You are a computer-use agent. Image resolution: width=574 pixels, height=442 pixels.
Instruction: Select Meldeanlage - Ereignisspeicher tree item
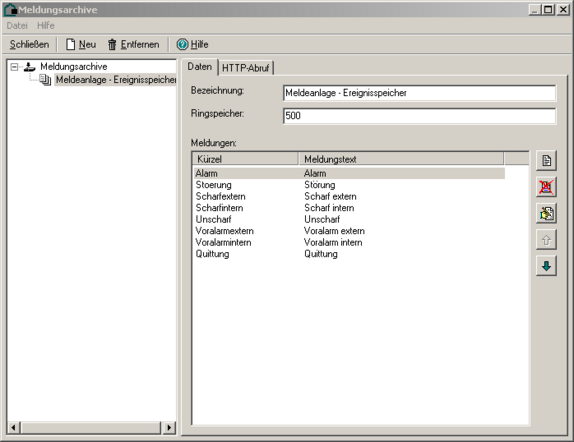click(116, 79)
